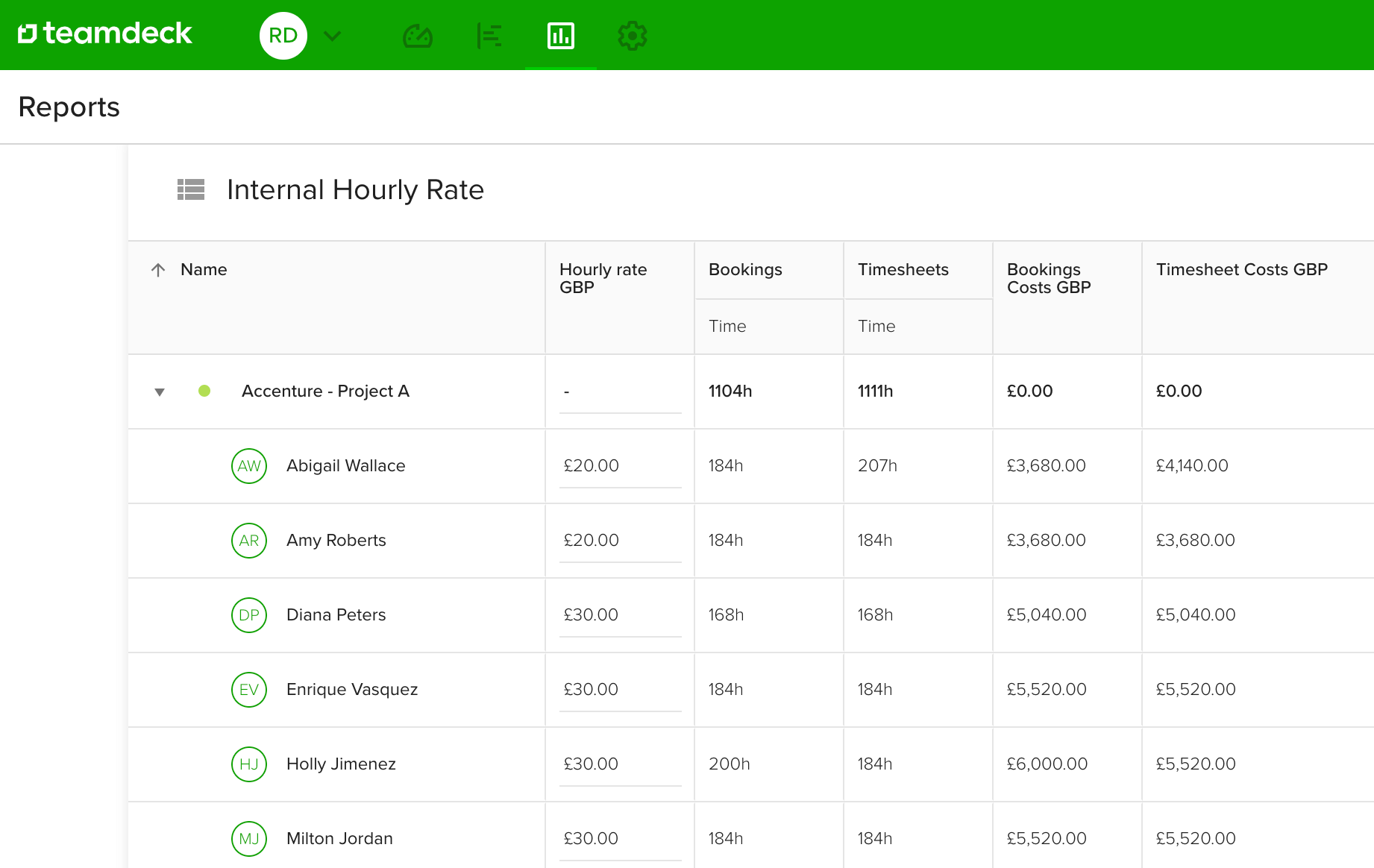
Task: Click the teamdeck logo
Action: click(x=105, y=34)
